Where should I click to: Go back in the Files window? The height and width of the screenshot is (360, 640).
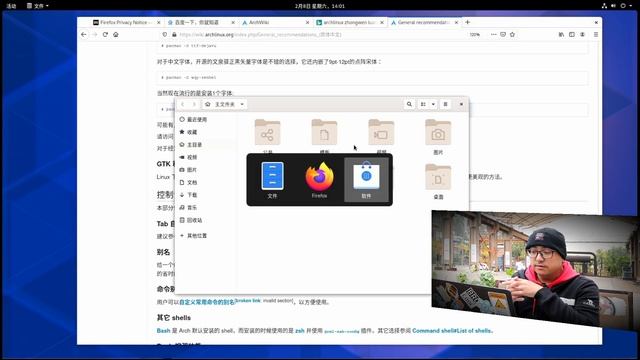(182, 104)
